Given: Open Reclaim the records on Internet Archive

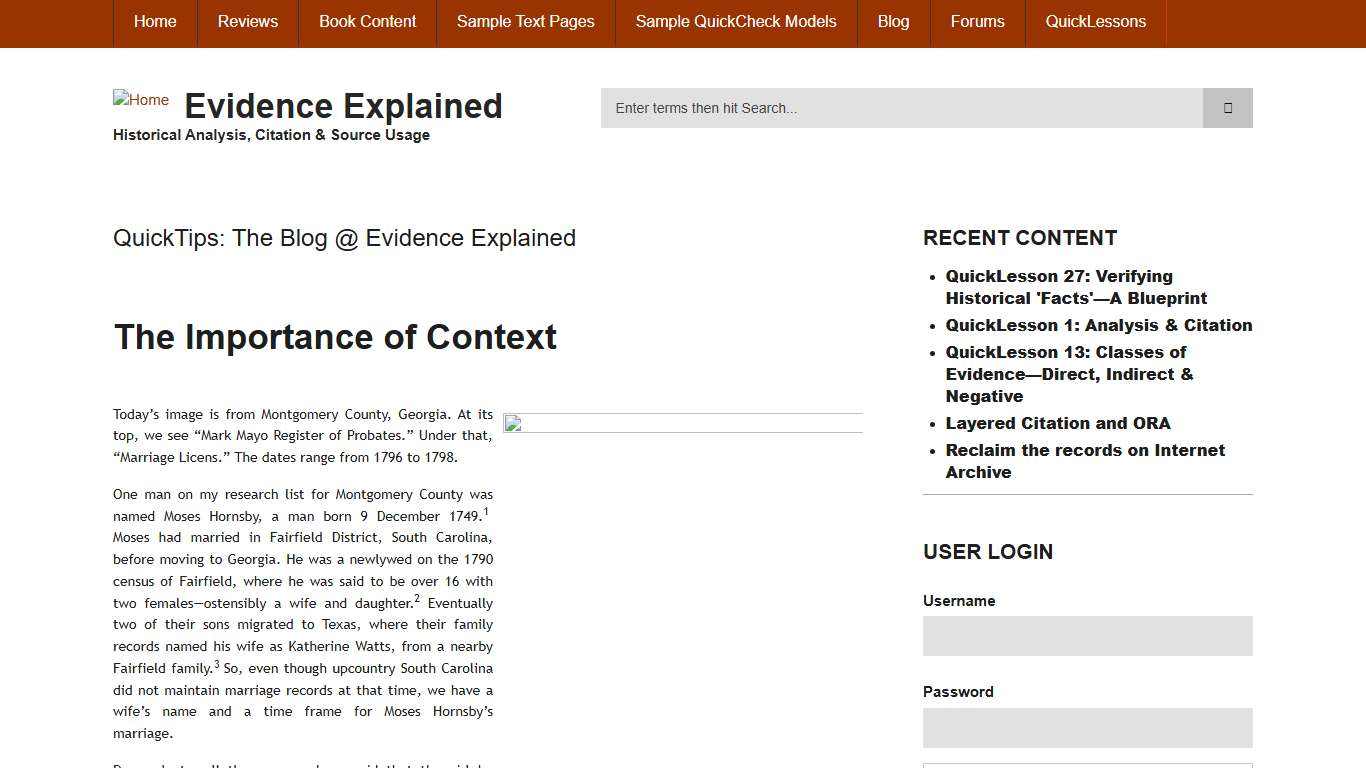Looking at the screenshot, I should (1085, 461).
